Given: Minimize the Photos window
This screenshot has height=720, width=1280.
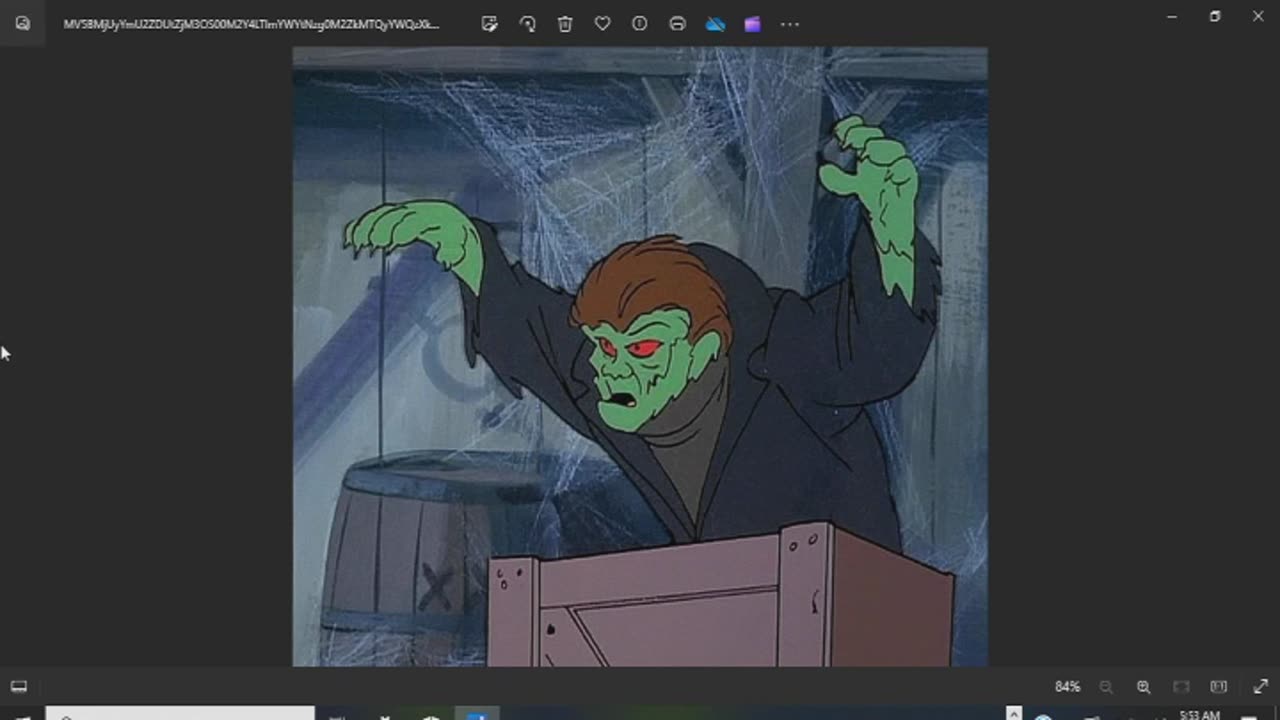Looking at the screenshot, I should (x=1172, y=16).
